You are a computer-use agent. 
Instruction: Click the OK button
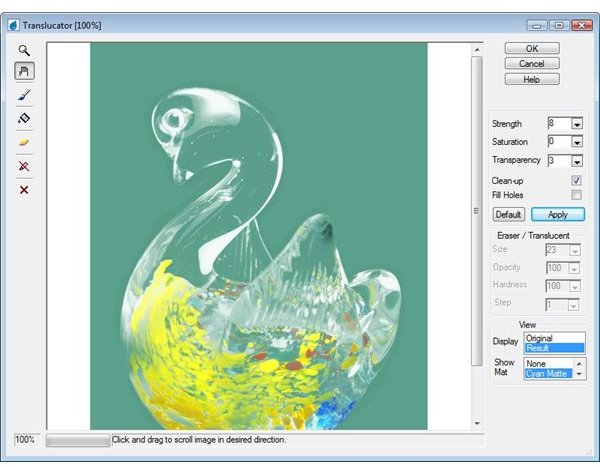click(x=532, y=49)
